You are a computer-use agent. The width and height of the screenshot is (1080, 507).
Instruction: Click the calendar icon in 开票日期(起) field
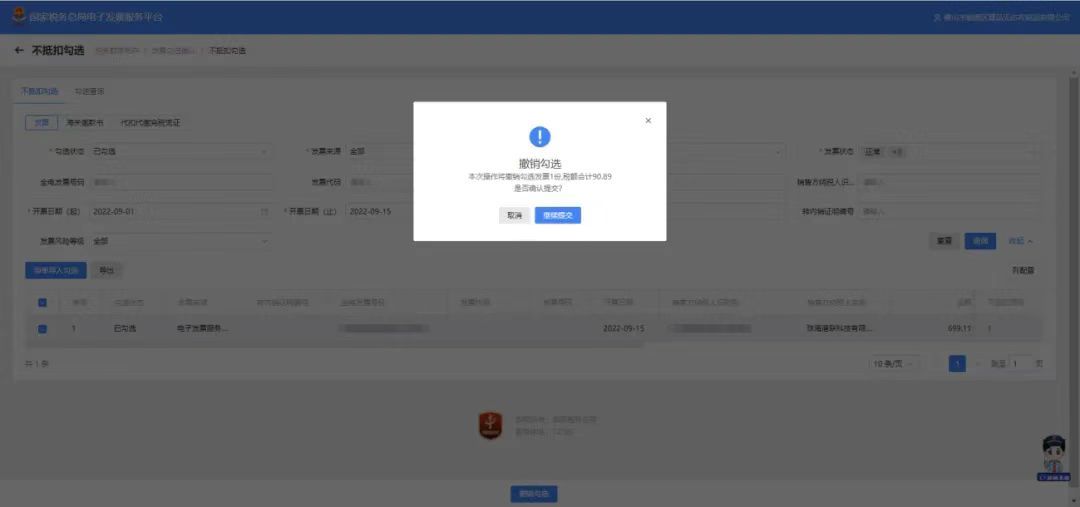click(264, 212)
